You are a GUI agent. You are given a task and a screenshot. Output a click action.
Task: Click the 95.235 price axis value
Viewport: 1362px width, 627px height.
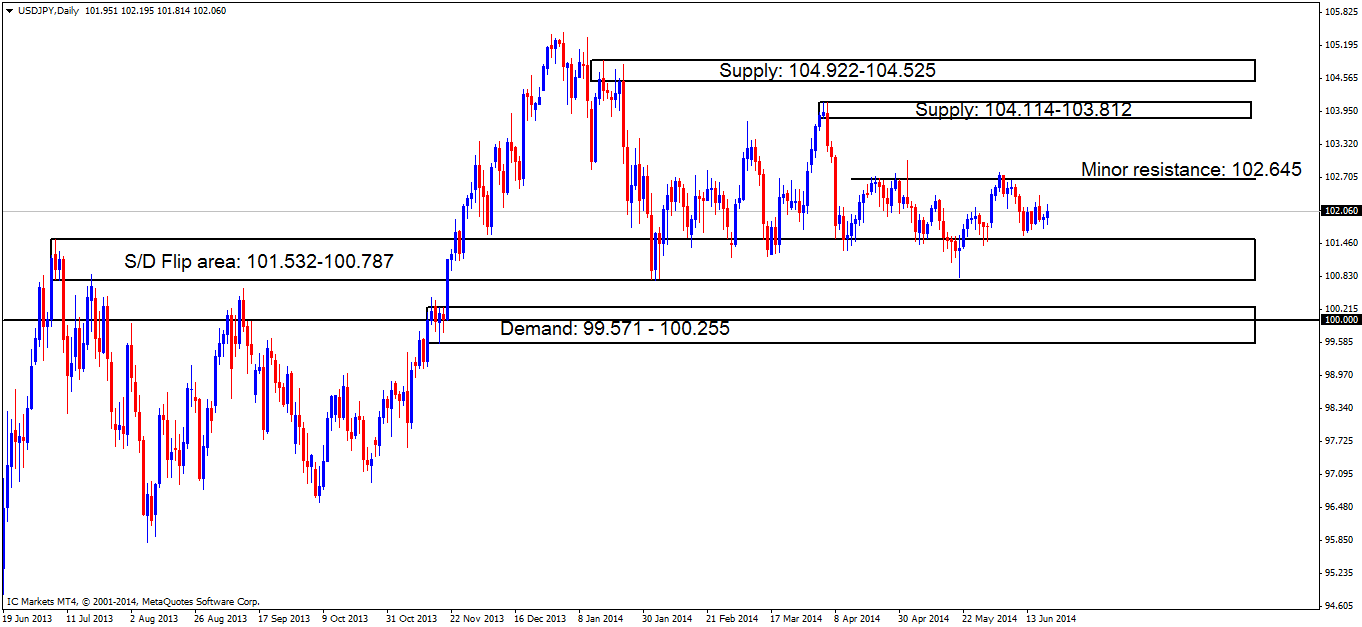click(x=1340, y=573)
